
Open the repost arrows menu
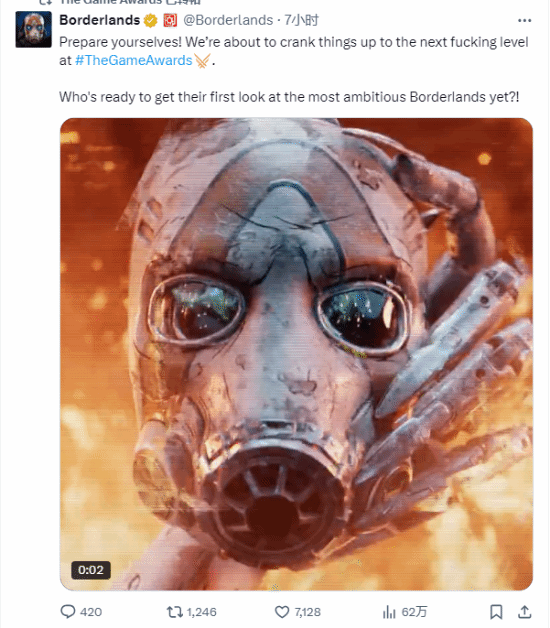pos(174,612)
